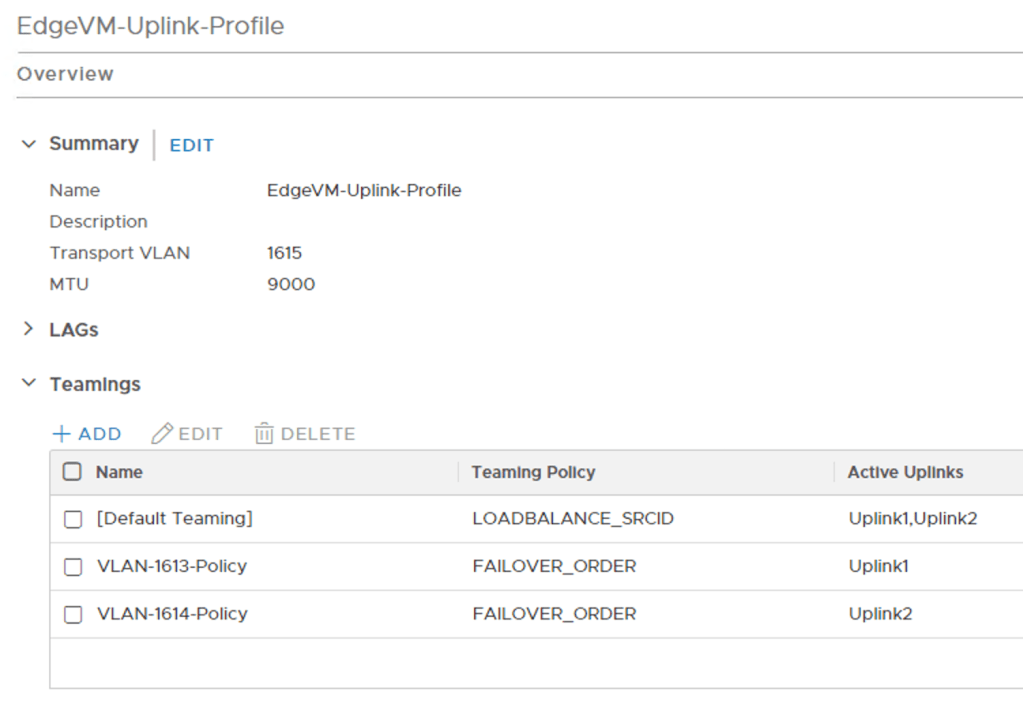The width and height of the screenshot is (1023, 711).
Task: Collapse the Summary section
Action: tap(29, 143)
